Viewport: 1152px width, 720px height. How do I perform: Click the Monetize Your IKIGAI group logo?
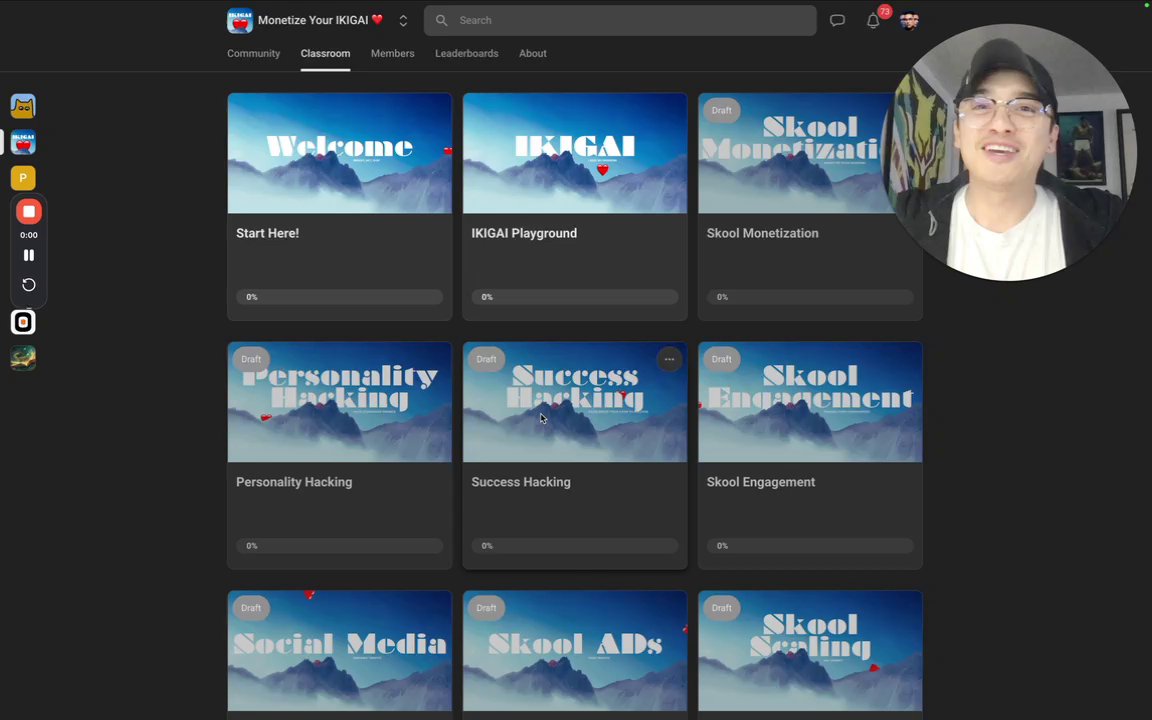click(x=240, y=21)
